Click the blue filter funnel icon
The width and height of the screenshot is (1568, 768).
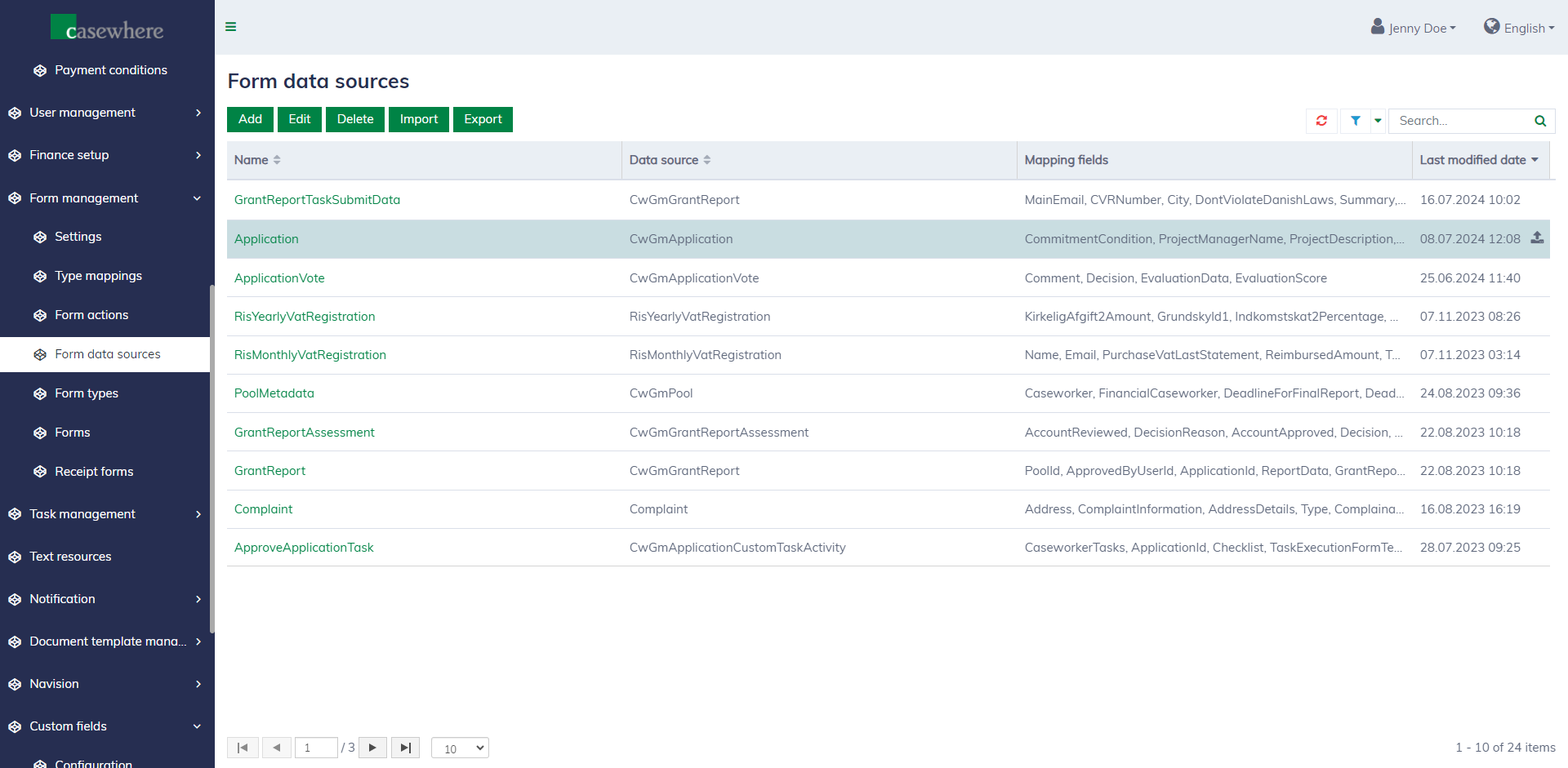point(1355,121)
